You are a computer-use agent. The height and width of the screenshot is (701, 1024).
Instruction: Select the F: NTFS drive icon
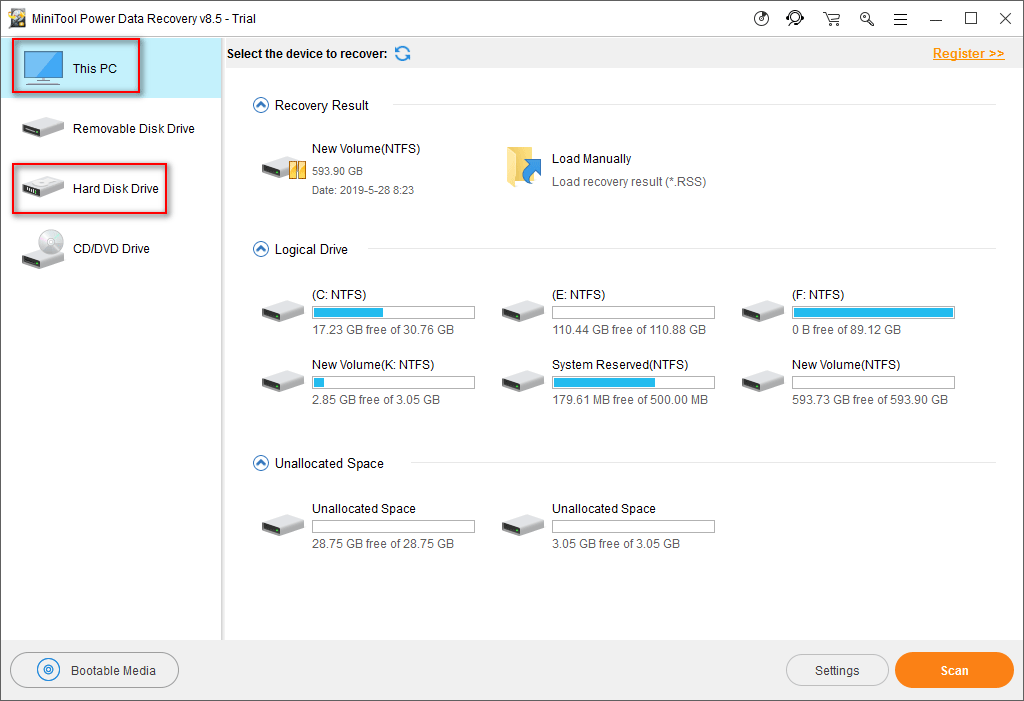tap(763, 310)
